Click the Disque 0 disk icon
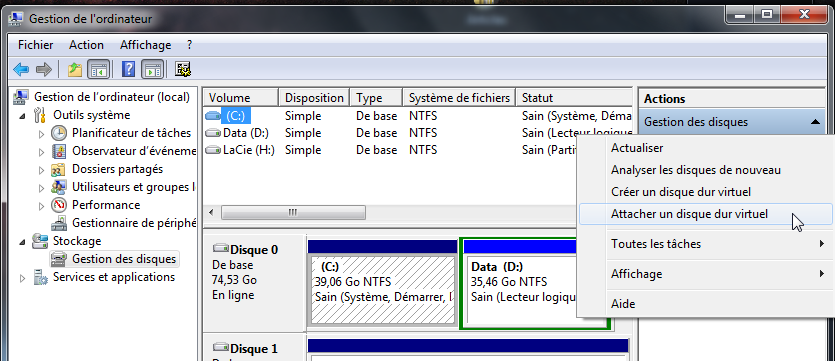835x361 pixels. [220, 249]
